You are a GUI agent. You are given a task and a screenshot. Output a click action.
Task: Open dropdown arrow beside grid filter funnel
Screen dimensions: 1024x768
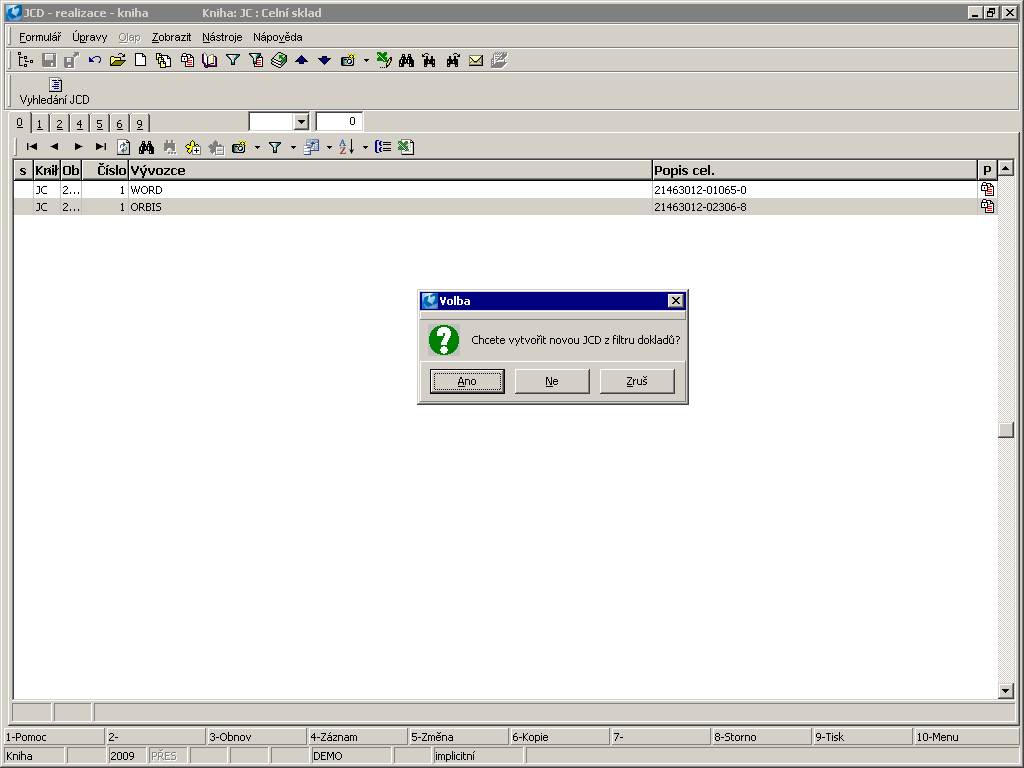(293, 148)
